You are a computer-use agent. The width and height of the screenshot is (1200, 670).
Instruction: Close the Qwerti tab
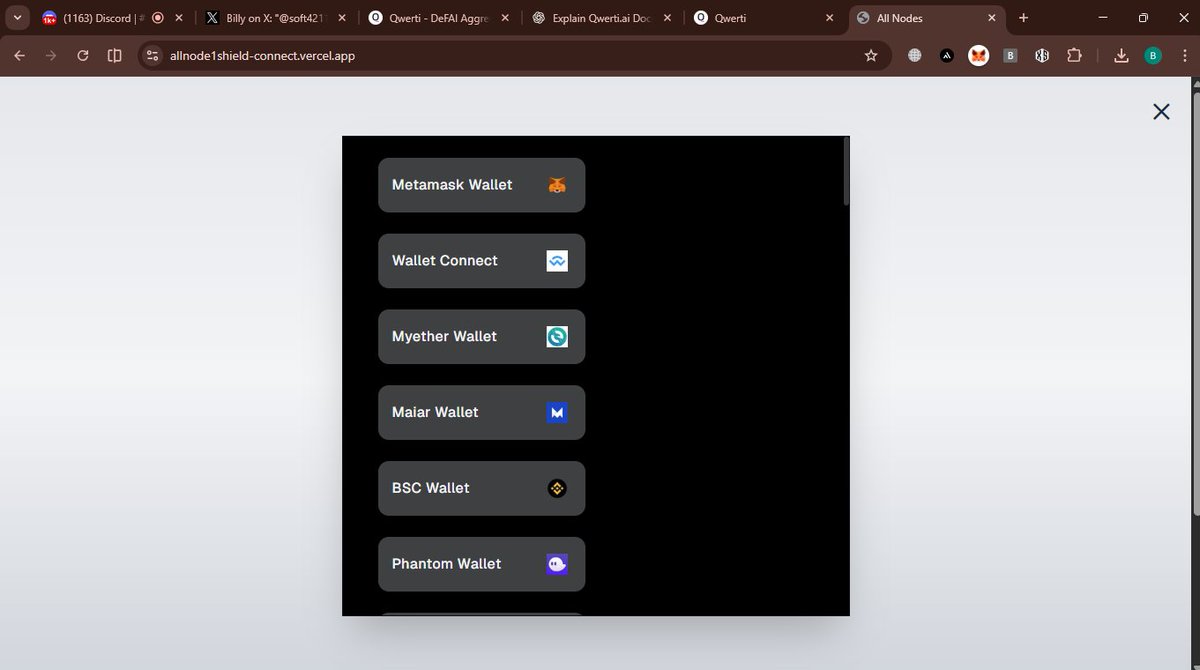click(829, 18)
